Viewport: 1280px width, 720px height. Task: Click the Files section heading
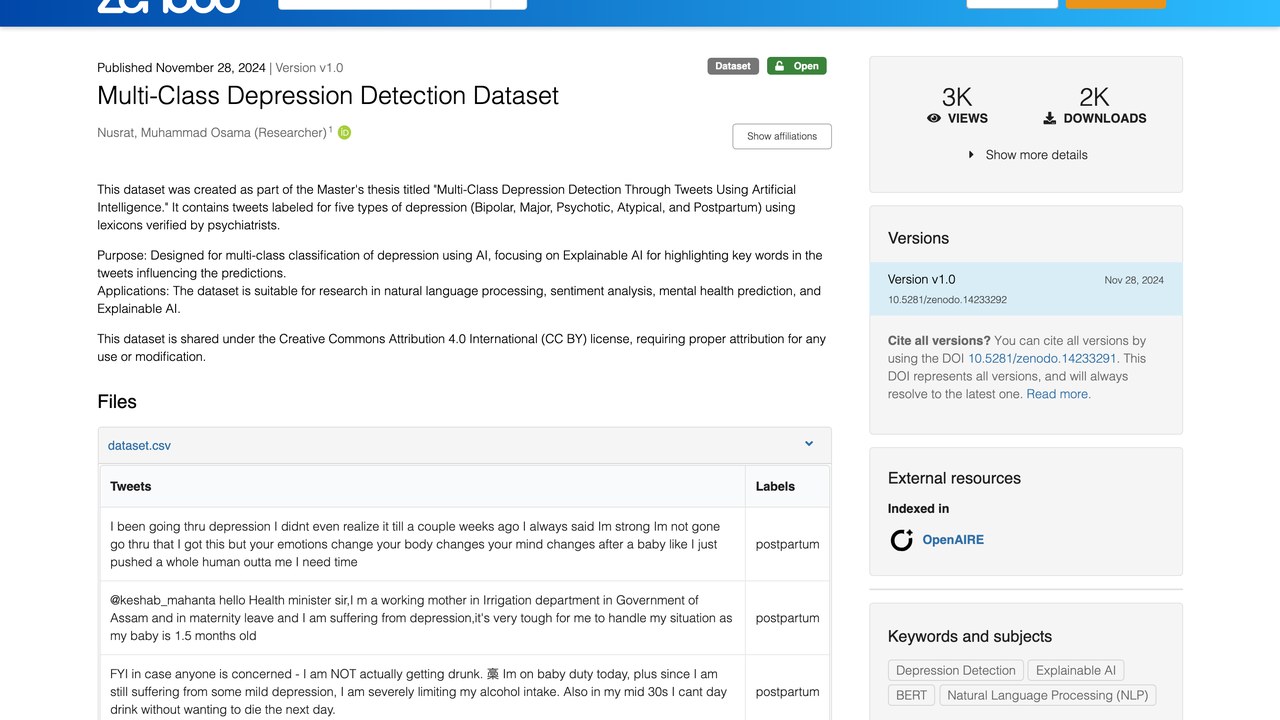click(x=117, y=402)
